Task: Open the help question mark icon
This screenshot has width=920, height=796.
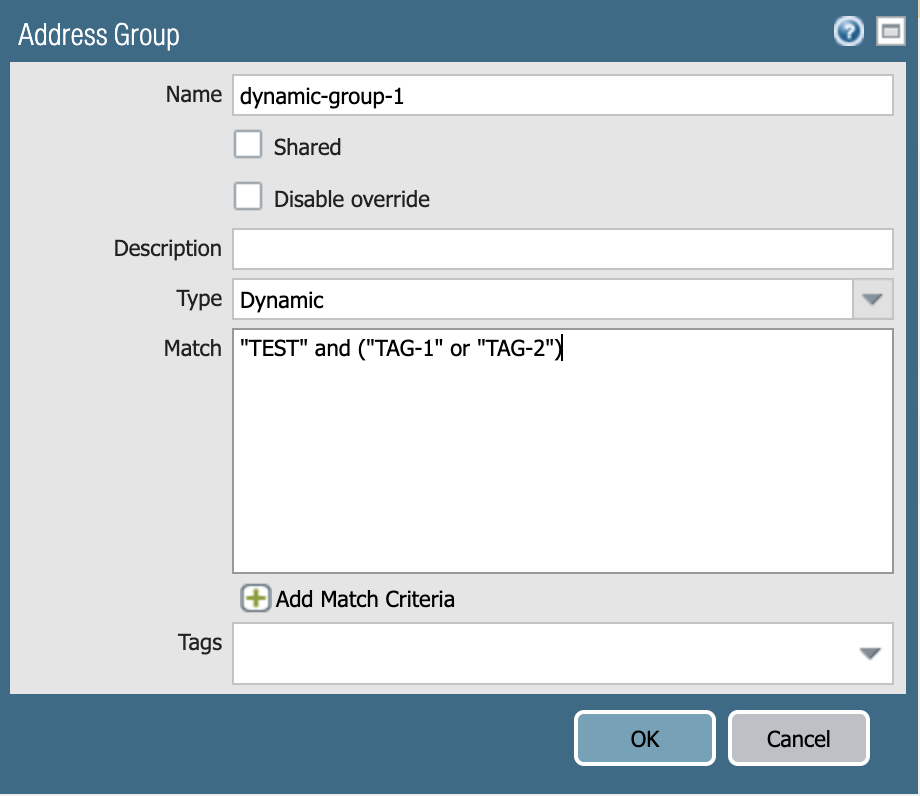Action: [x=848, y=32]
